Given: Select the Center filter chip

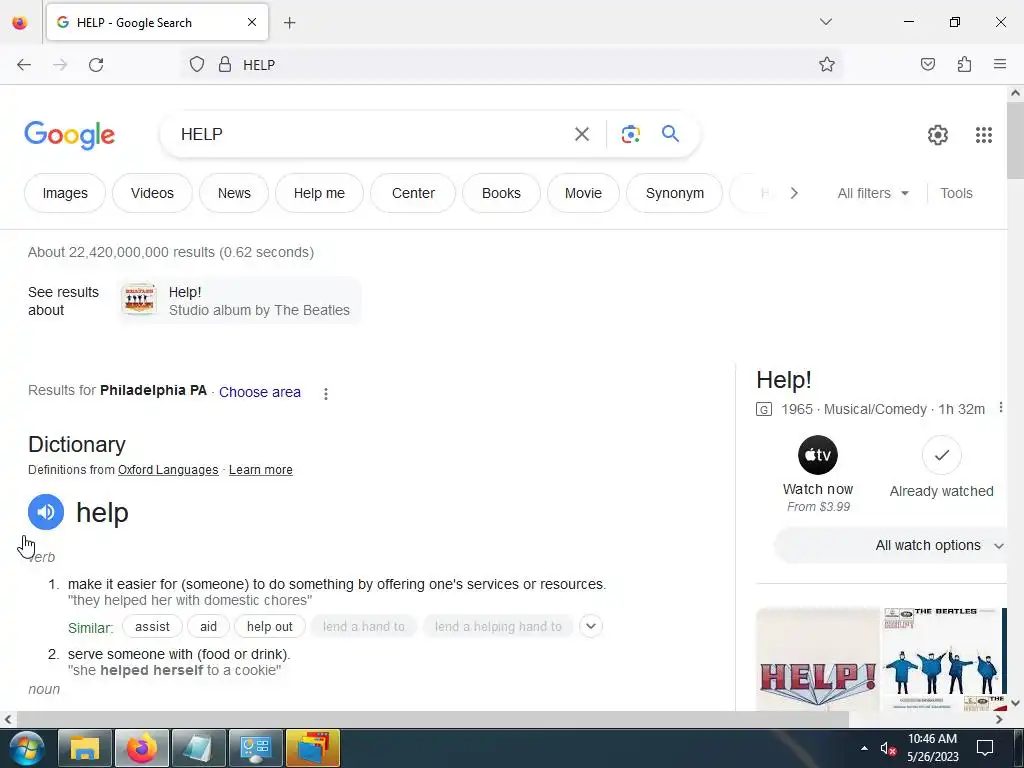Looking at the screenshot, I should (x=413, y=193).
